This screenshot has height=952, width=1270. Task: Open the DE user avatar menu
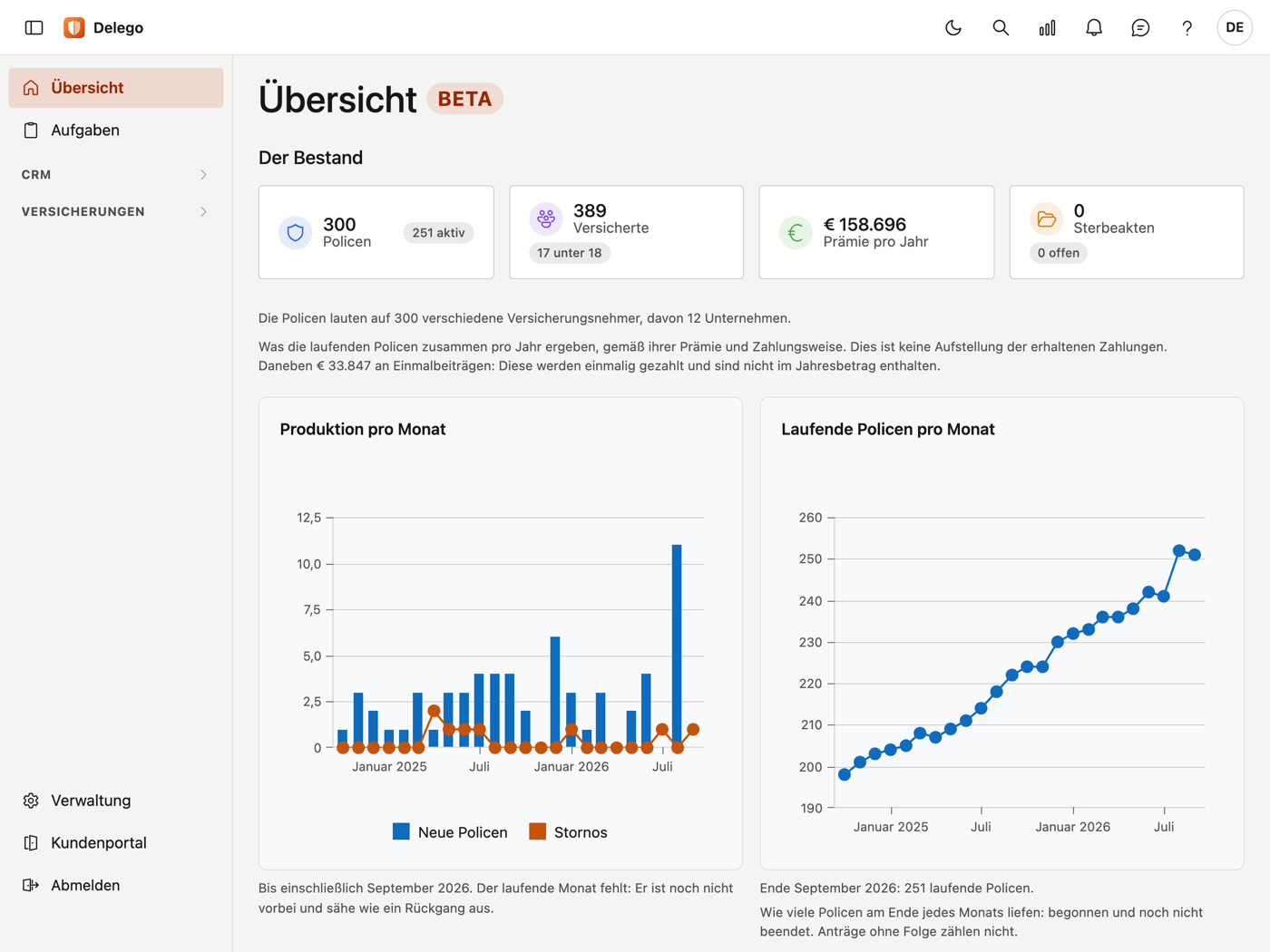(x=1235, y=27)
